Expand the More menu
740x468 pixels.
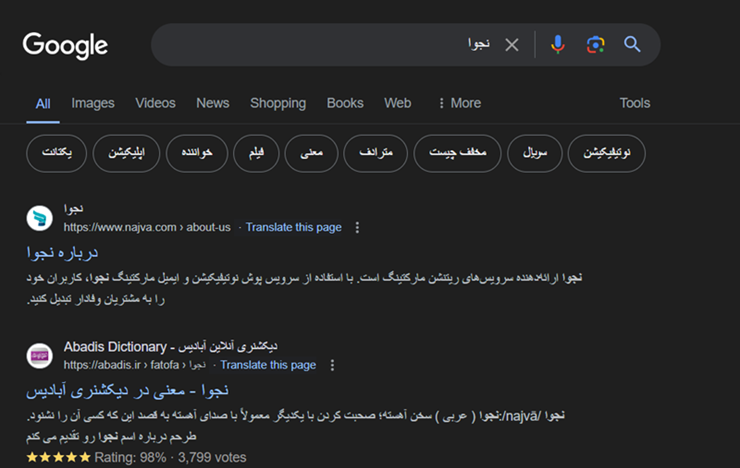[x=460, y=103]
